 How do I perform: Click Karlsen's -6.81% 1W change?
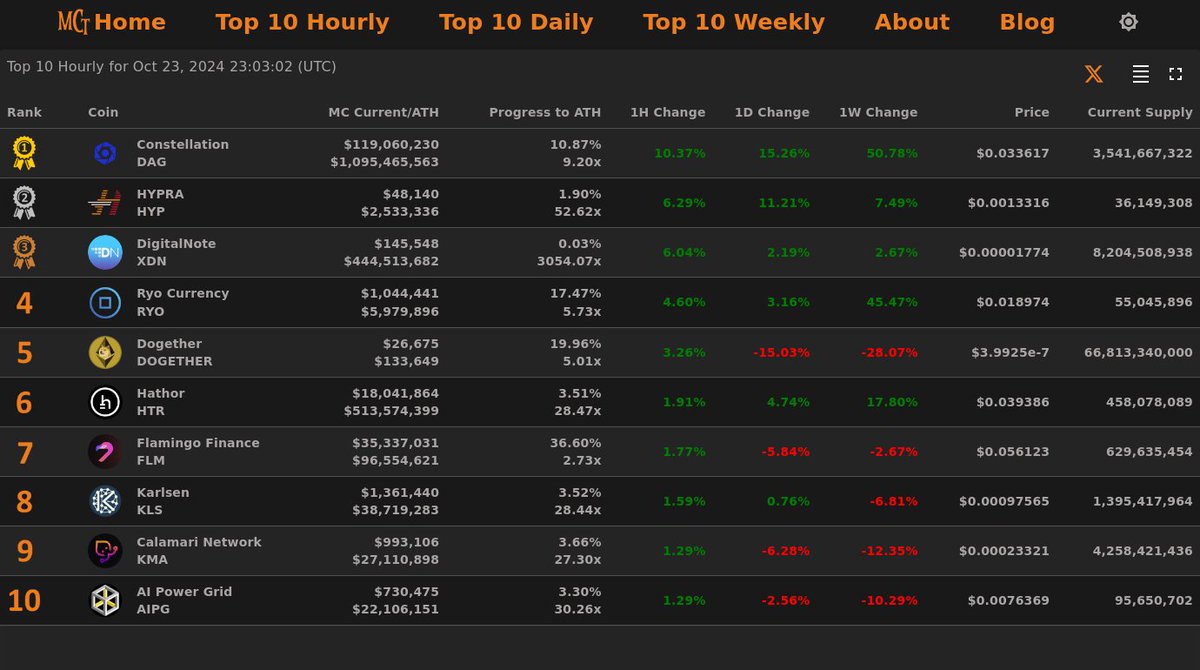click(x=894, y=501)
